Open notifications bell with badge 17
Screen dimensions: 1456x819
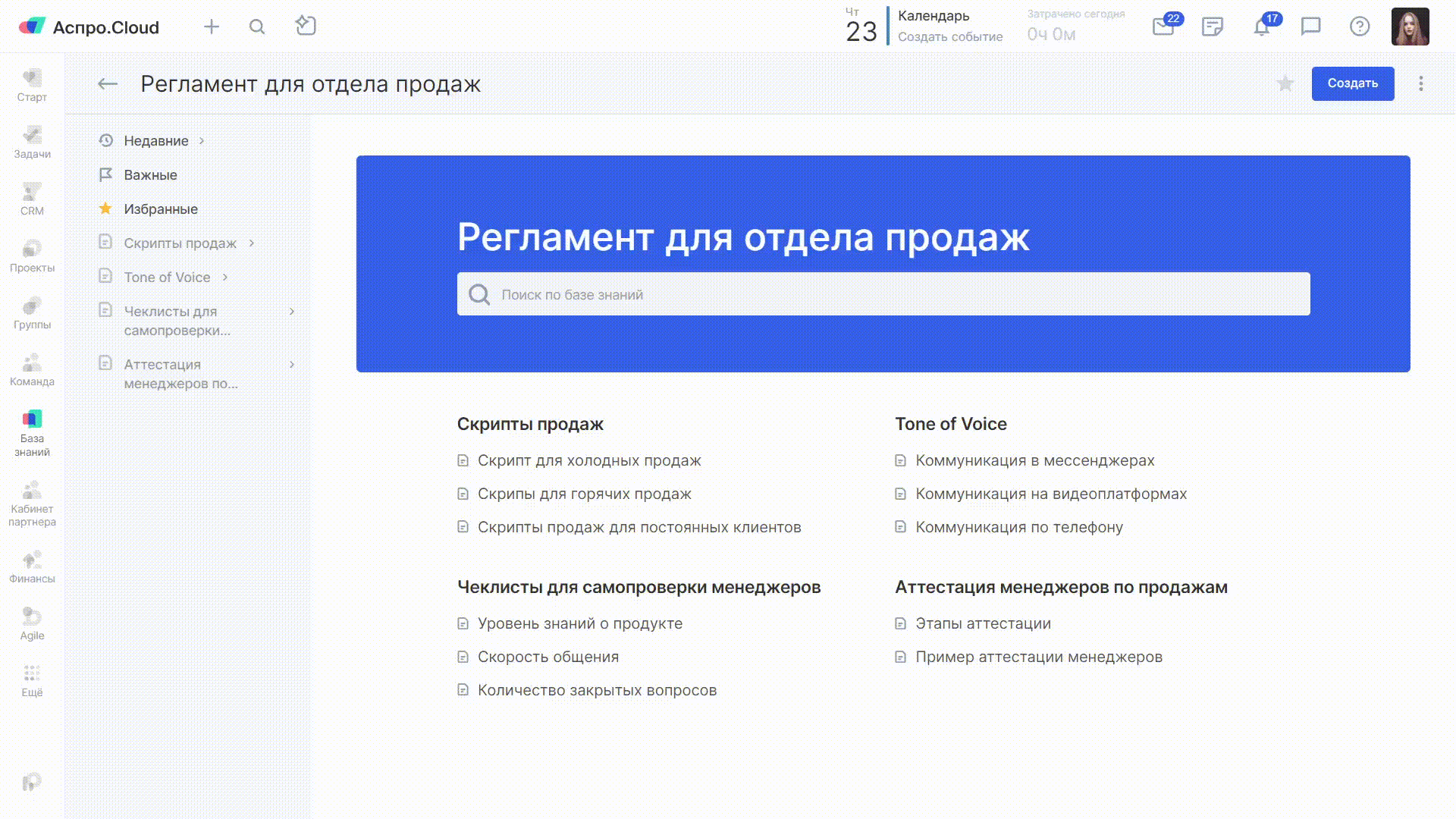tap(1261, 27)
